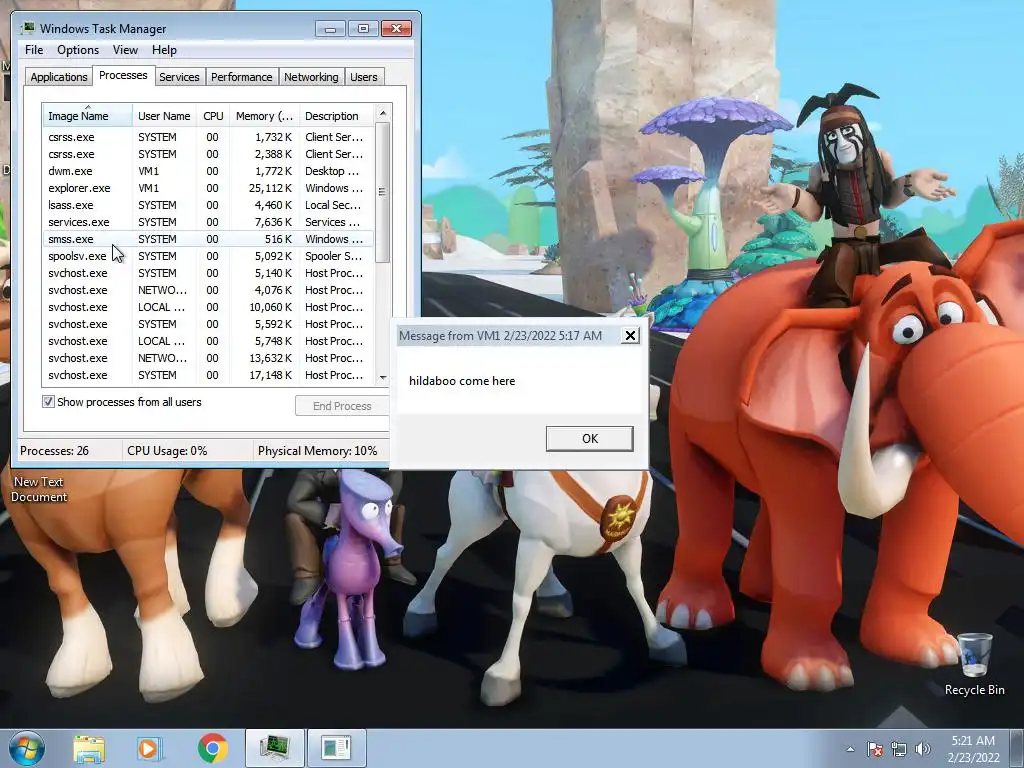Click the process list scrollbar thumb
The width and height of the screenshot is (1024, 768).
pos(383,192)
